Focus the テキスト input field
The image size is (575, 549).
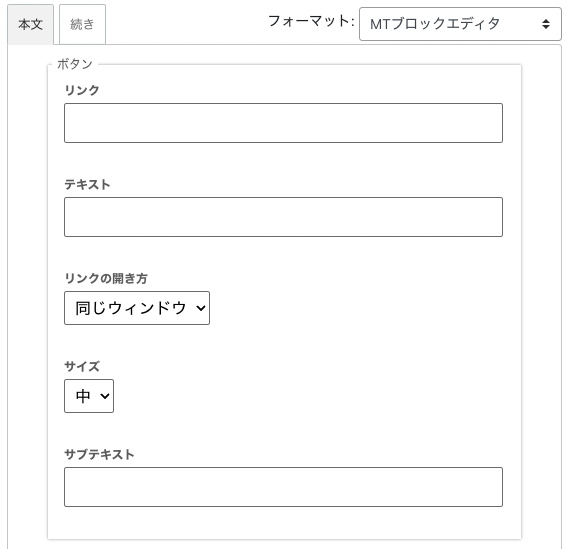point(283,217)
